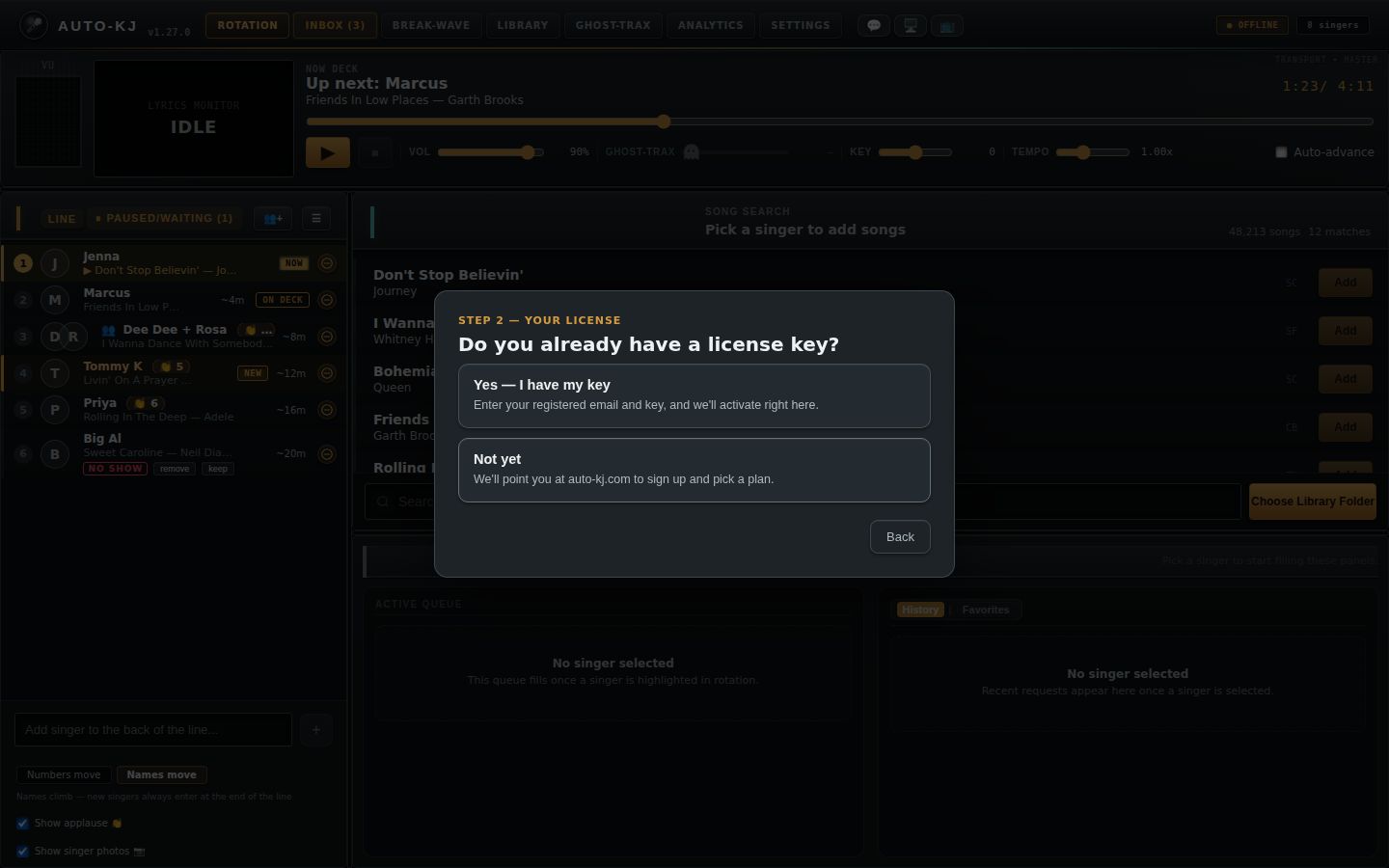Screen dimensions: 1389x868
Task: Click the applause badge on Priya
Action: coord(147,403)
